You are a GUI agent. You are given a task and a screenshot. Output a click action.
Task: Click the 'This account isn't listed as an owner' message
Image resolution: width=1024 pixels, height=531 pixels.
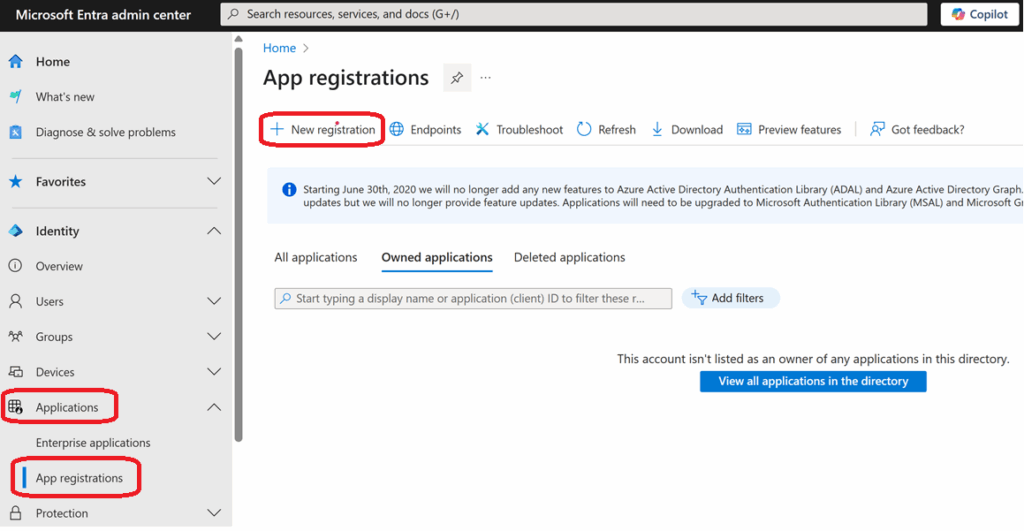pos(813,359)
